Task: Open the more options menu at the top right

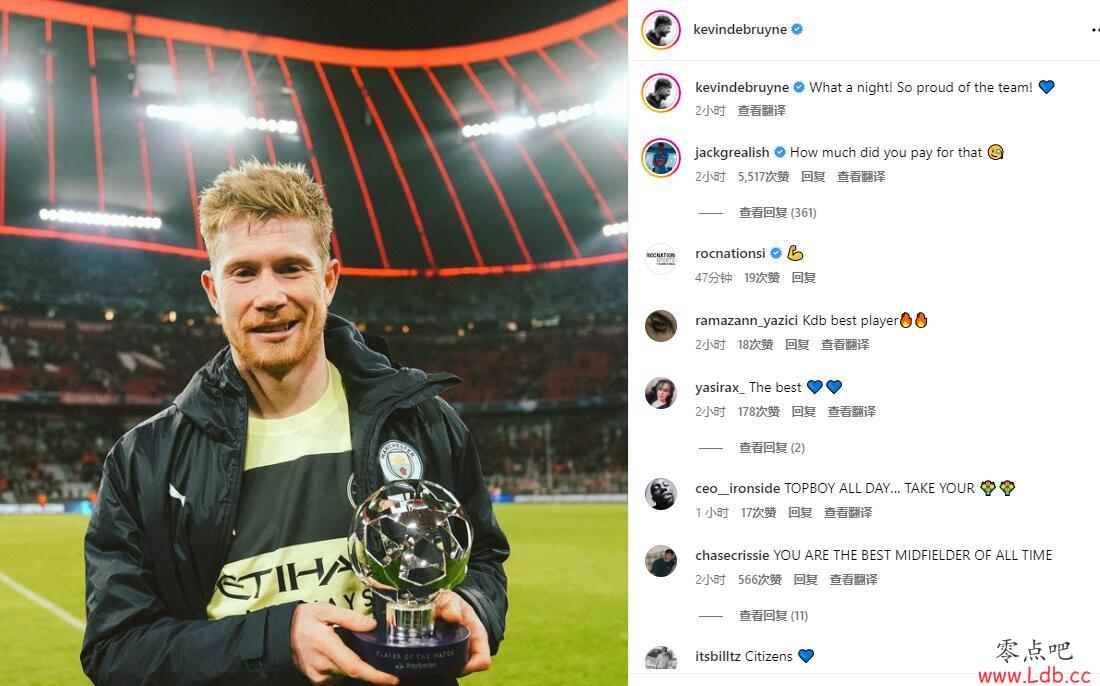Action: [1095, 29]
